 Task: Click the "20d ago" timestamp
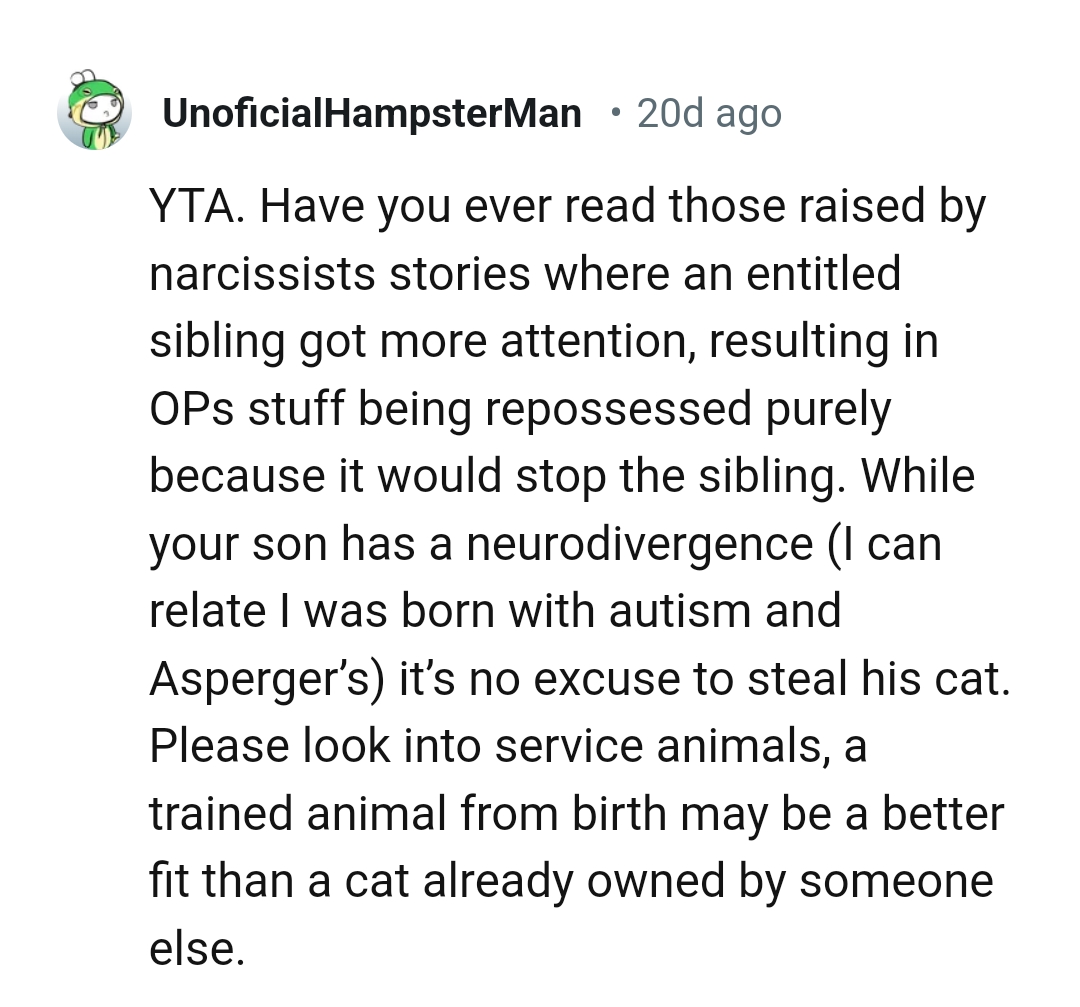tap(708, 114)
